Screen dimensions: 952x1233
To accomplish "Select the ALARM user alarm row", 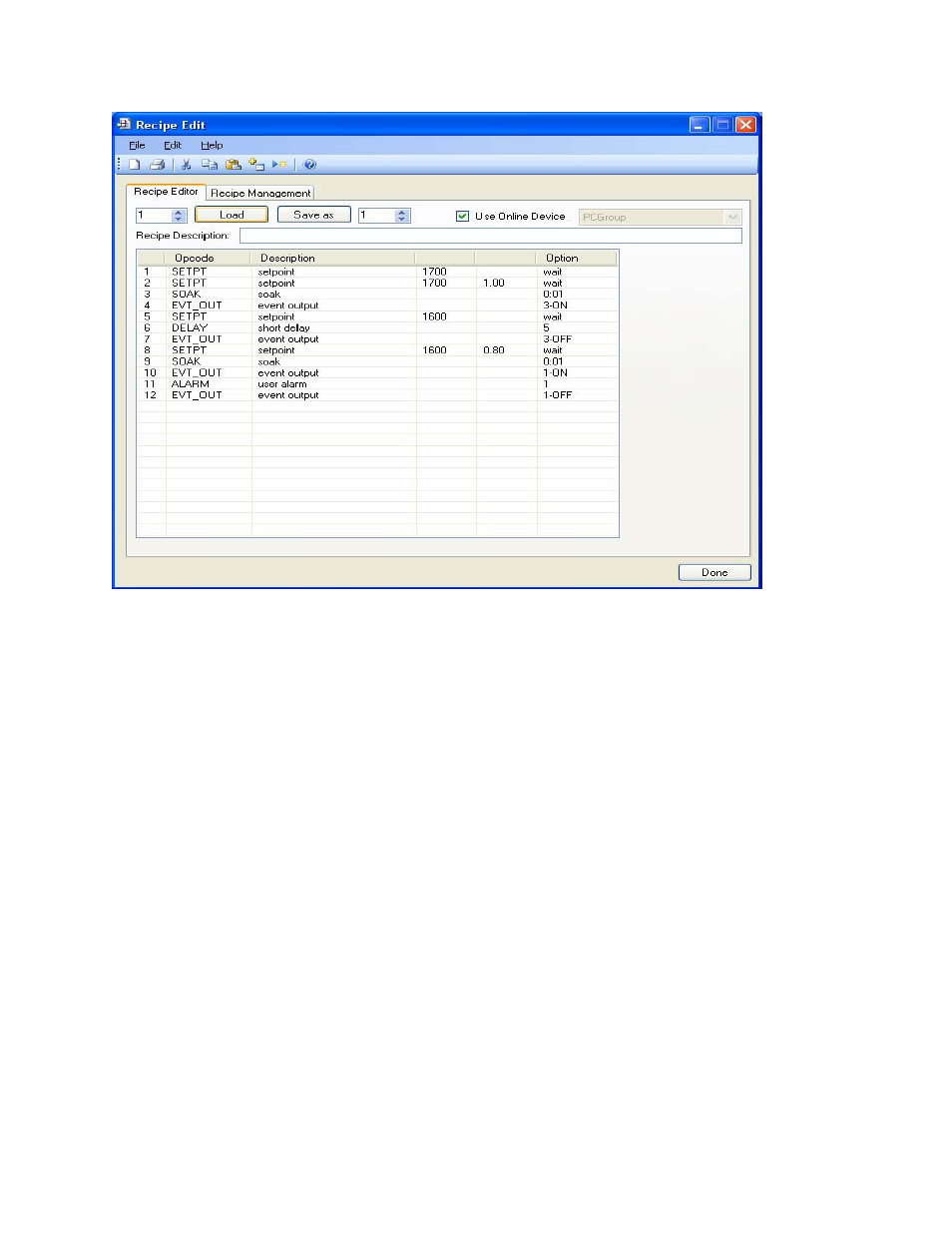I will click(x=282, y=384).
